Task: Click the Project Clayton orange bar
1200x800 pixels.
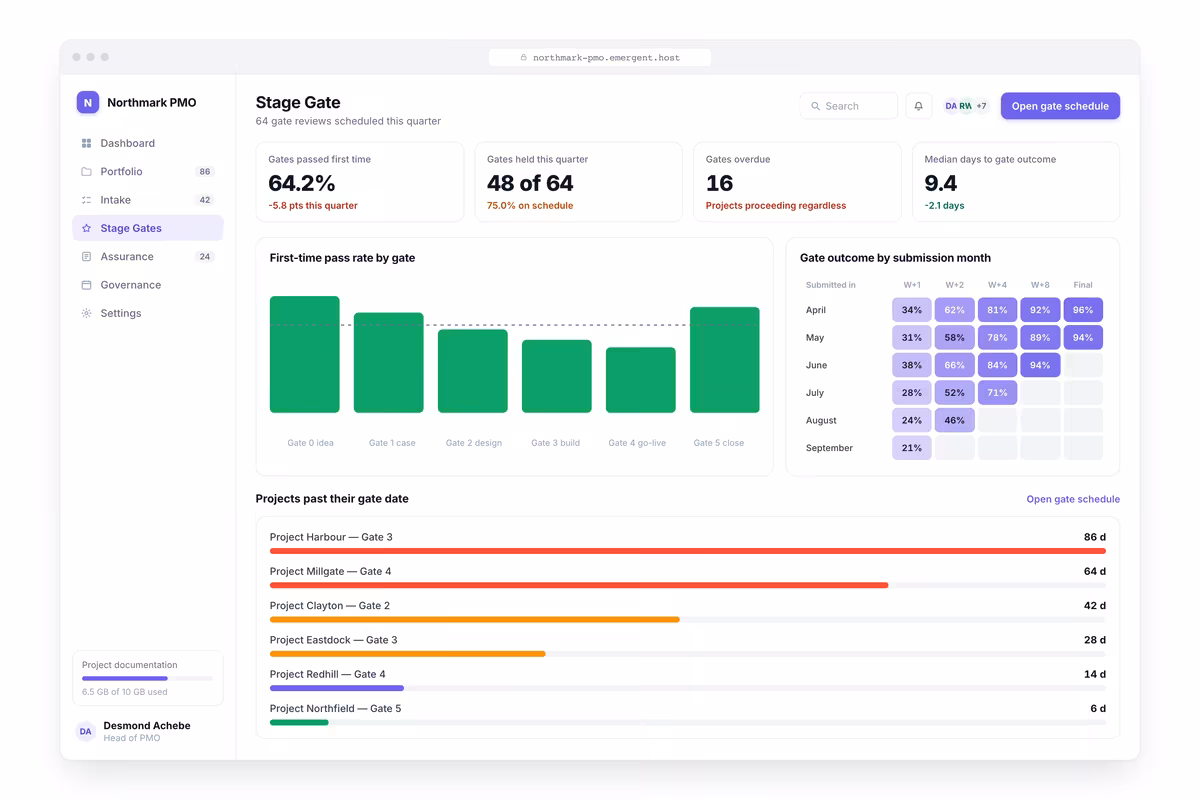Action: [475, 619]
